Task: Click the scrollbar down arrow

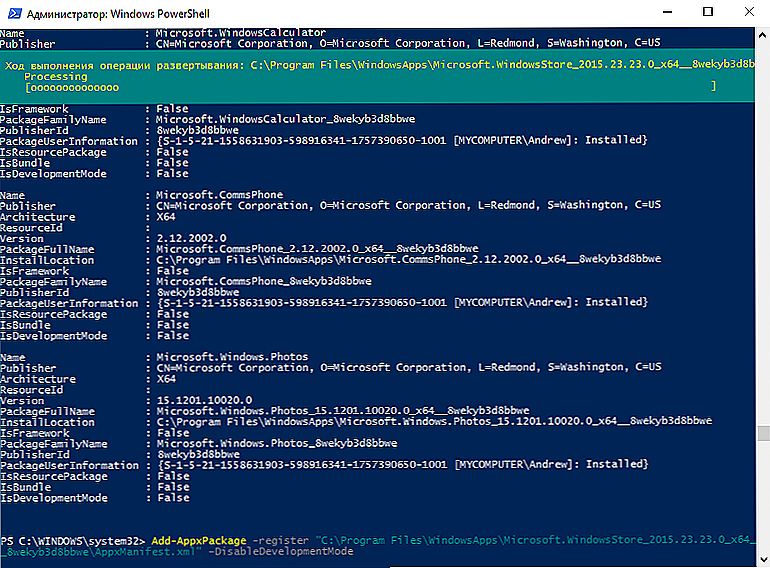Action: pyautogui.click(x=763, y=559)
